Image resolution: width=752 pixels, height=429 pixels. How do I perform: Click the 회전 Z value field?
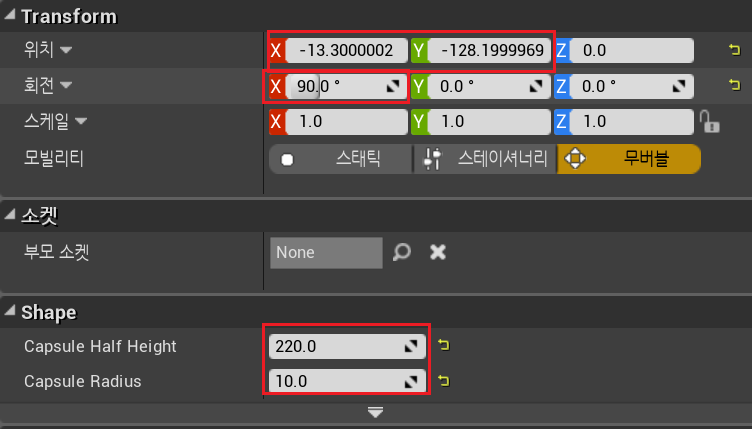[632, 86]
